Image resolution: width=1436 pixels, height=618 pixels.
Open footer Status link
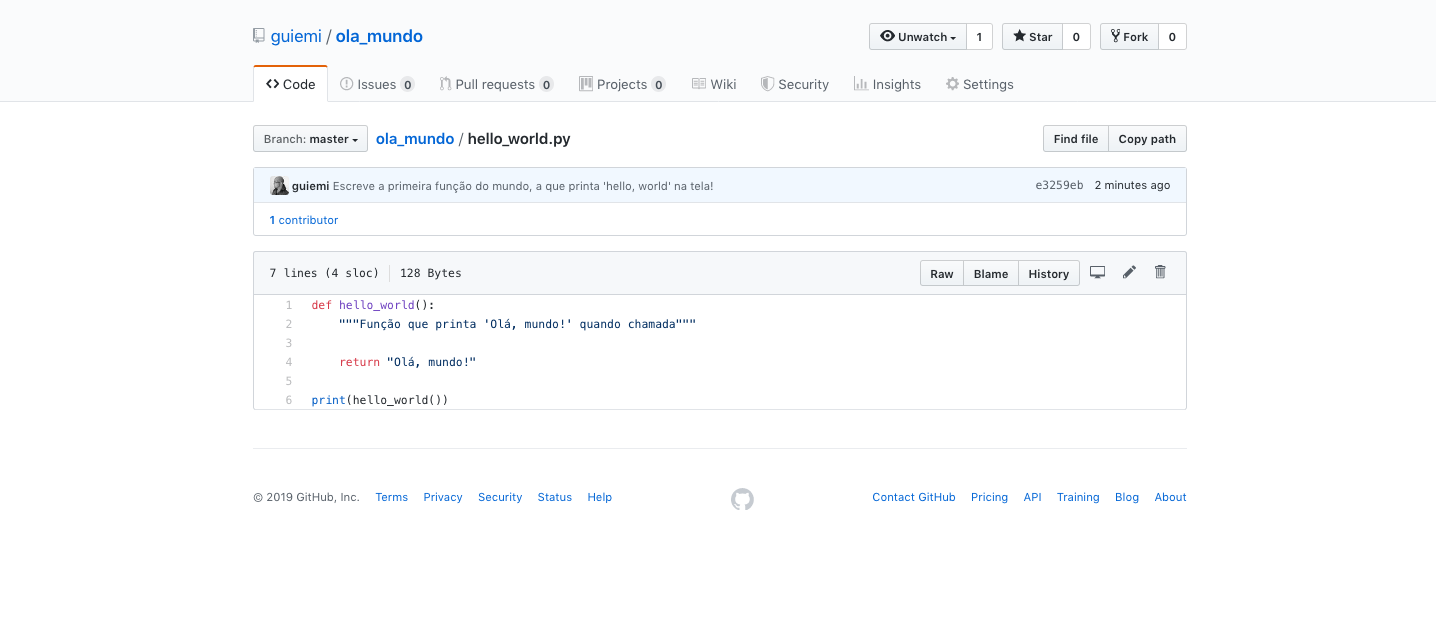tap(555, 497)
